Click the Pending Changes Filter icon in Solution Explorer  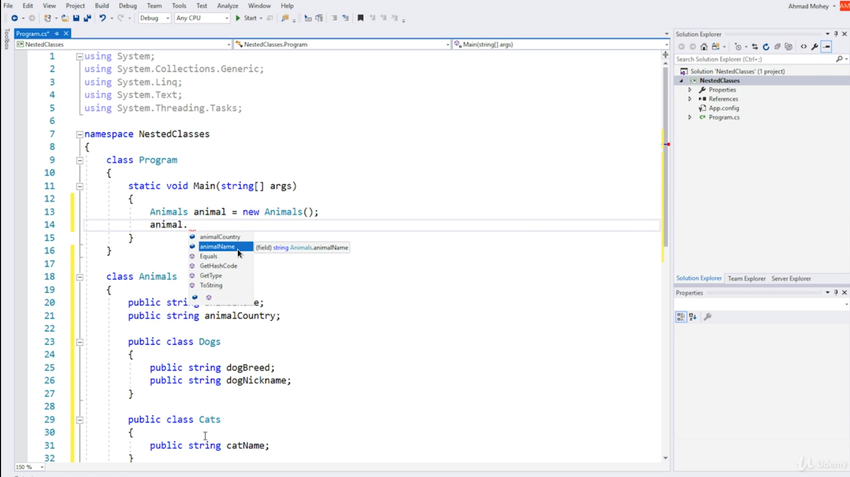click(738, 47)
